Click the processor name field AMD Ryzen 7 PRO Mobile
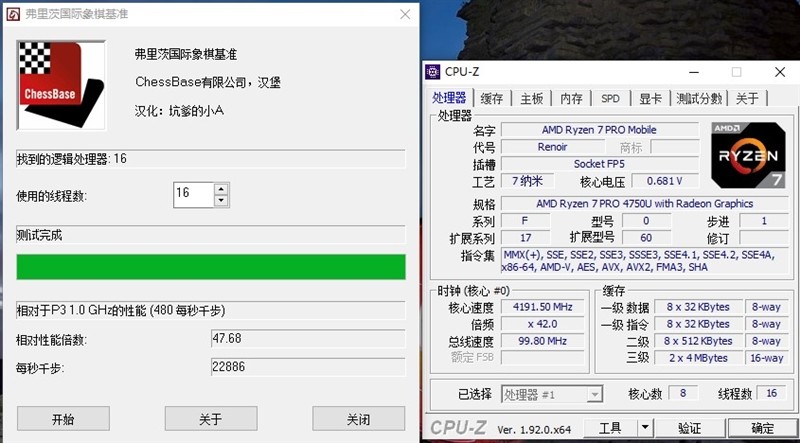Image resolution: width=800 pixels, height=443 pixels. (x=599, y=130)
